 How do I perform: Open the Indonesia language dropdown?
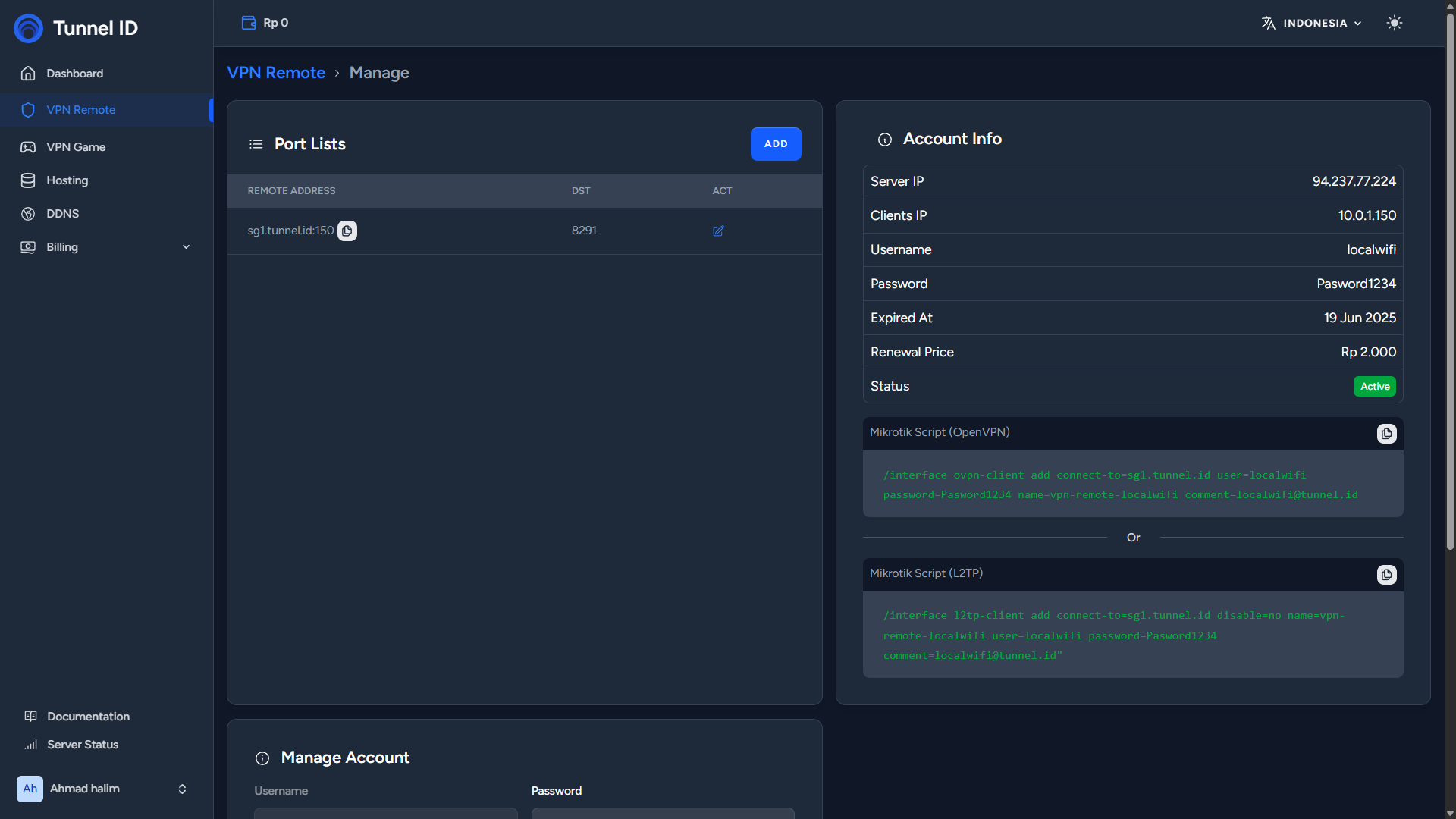coord(1312,23)
